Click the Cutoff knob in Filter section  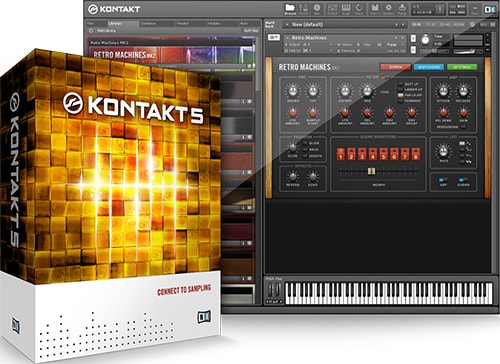[345, 90]
